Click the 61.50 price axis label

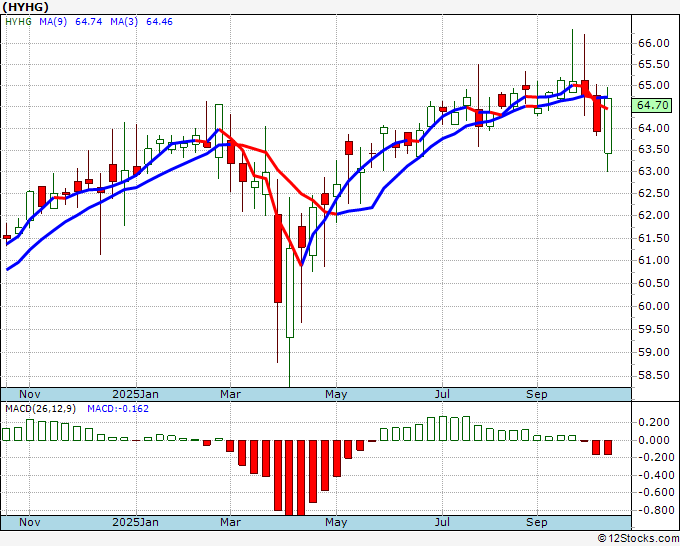pos(654,238)
